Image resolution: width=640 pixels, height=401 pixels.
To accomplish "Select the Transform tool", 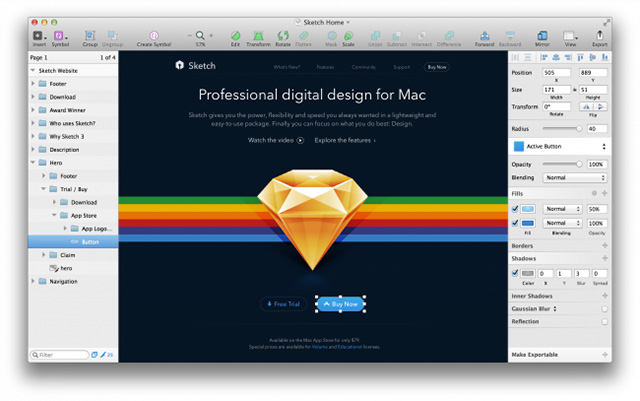I will click(x=258, y=36).
